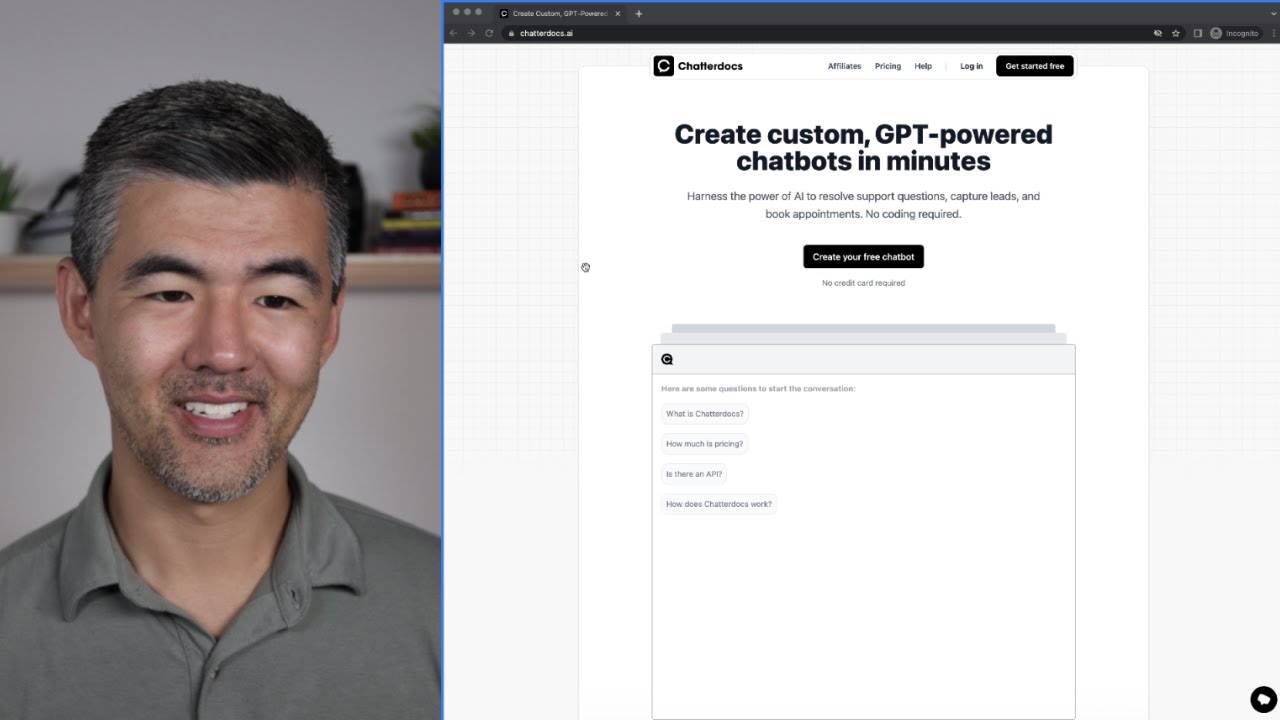The height and width of the screenshot is (720, 1280).
Task: Click the Chatterdocs logo icon
Action: coord(663,66)
